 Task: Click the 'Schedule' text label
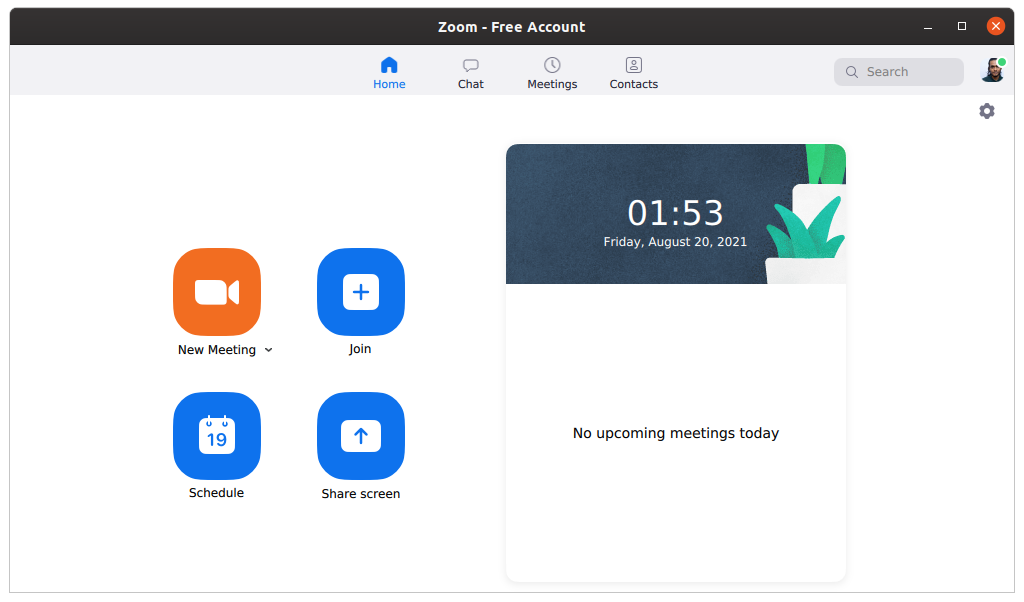[x=216, y=493]
